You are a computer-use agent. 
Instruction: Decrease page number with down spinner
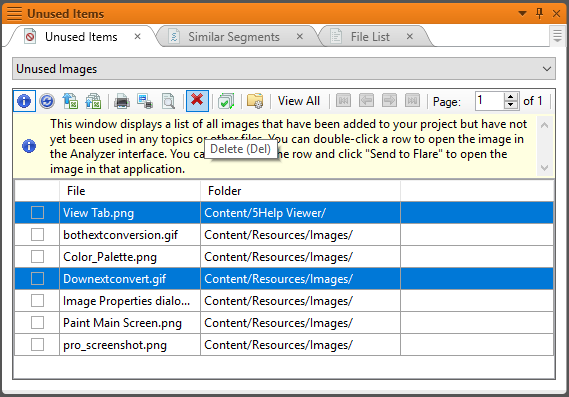[x=511, y=105]
